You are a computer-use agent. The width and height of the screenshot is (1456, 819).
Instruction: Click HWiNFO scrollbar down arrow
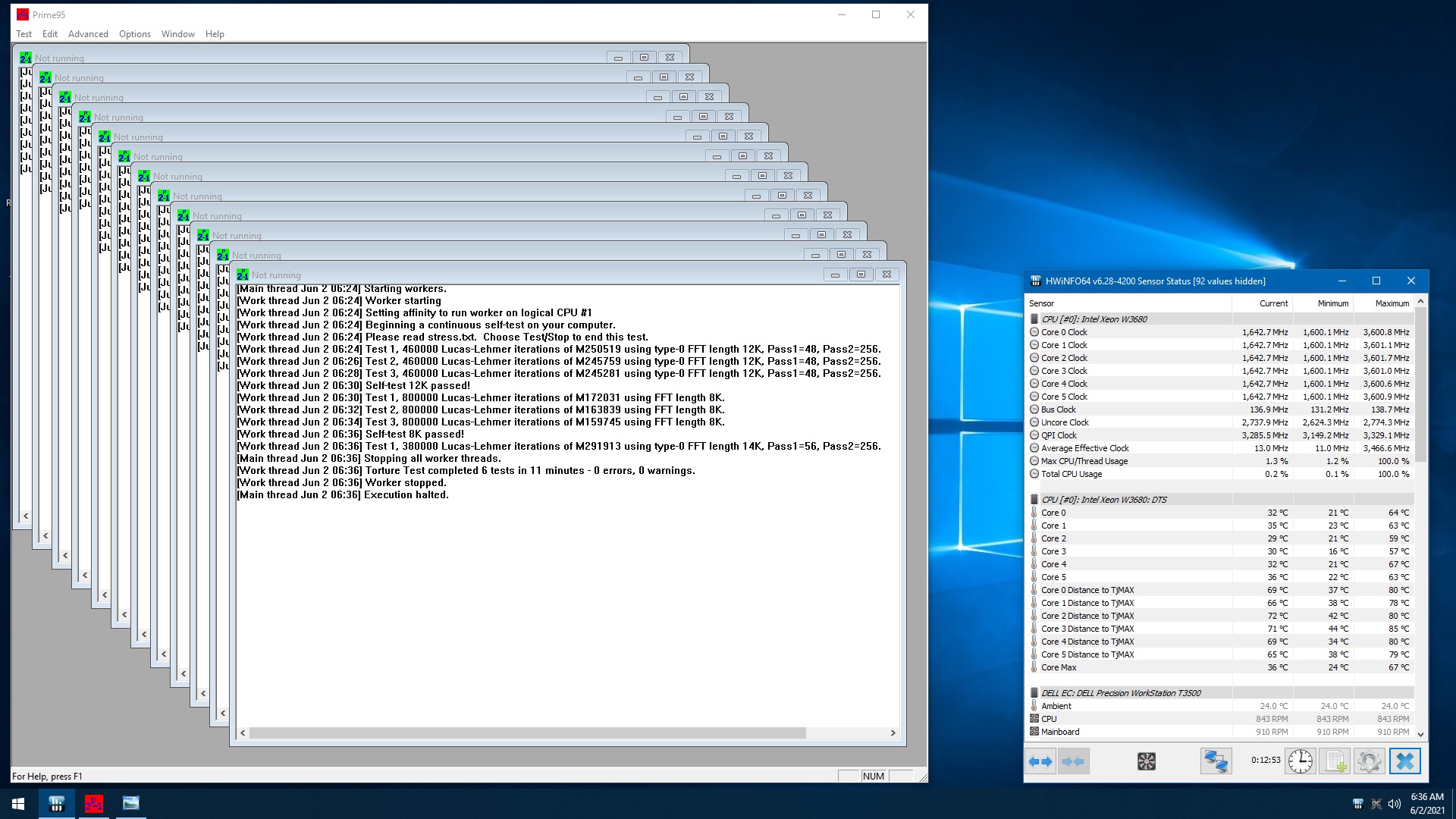pyautogui.click(x=1420, y=733)
